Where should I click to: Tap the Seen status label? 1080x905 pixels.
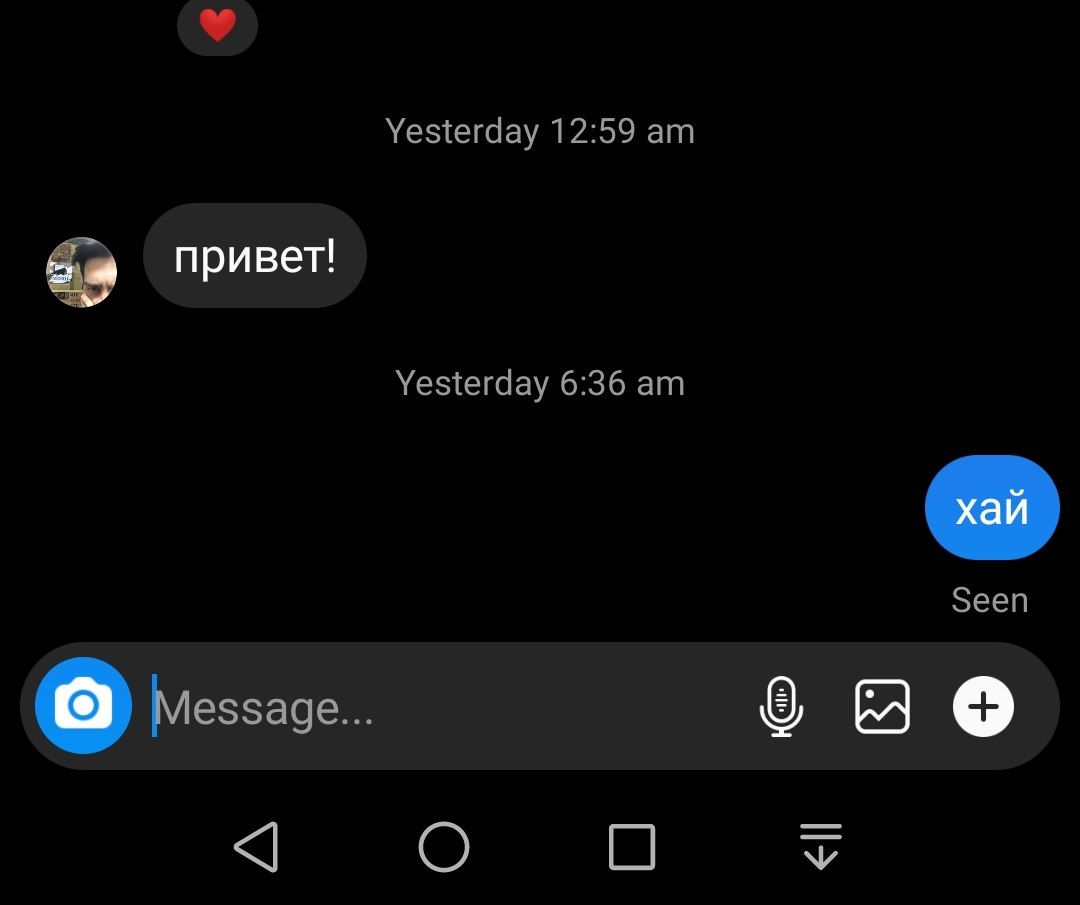(x=990, y=601)
